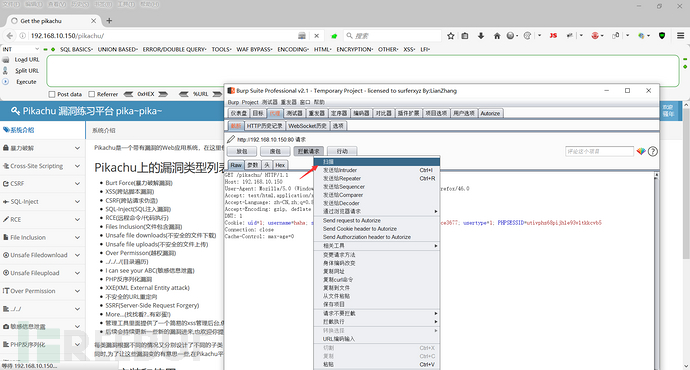Screen dimensions: 690x370
Task: Choose Send request to Autorize
Action: (x=377, y=220)
